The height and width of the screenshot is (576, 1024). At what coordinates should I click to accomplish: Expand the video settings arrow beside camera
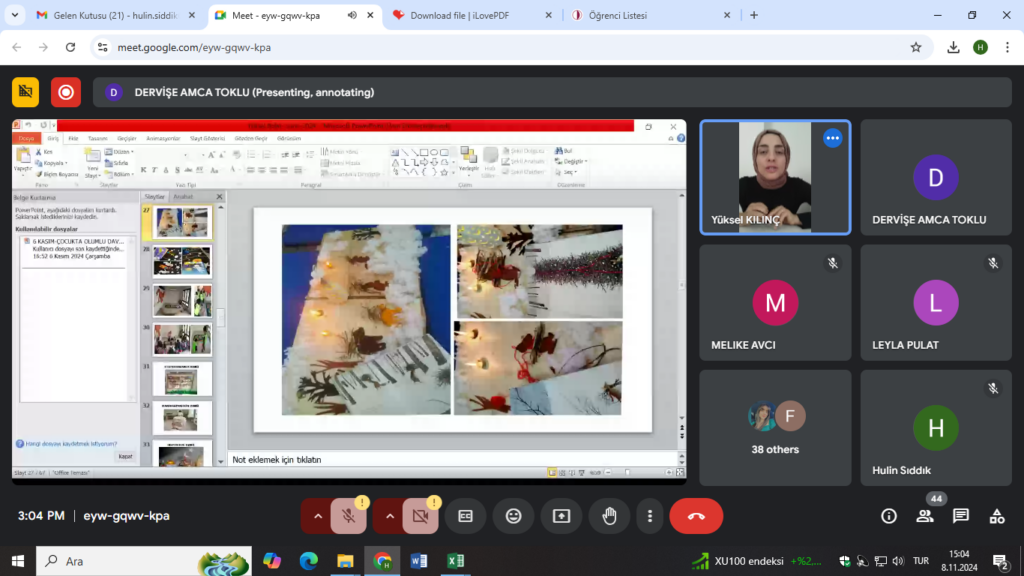pos(390,516)
